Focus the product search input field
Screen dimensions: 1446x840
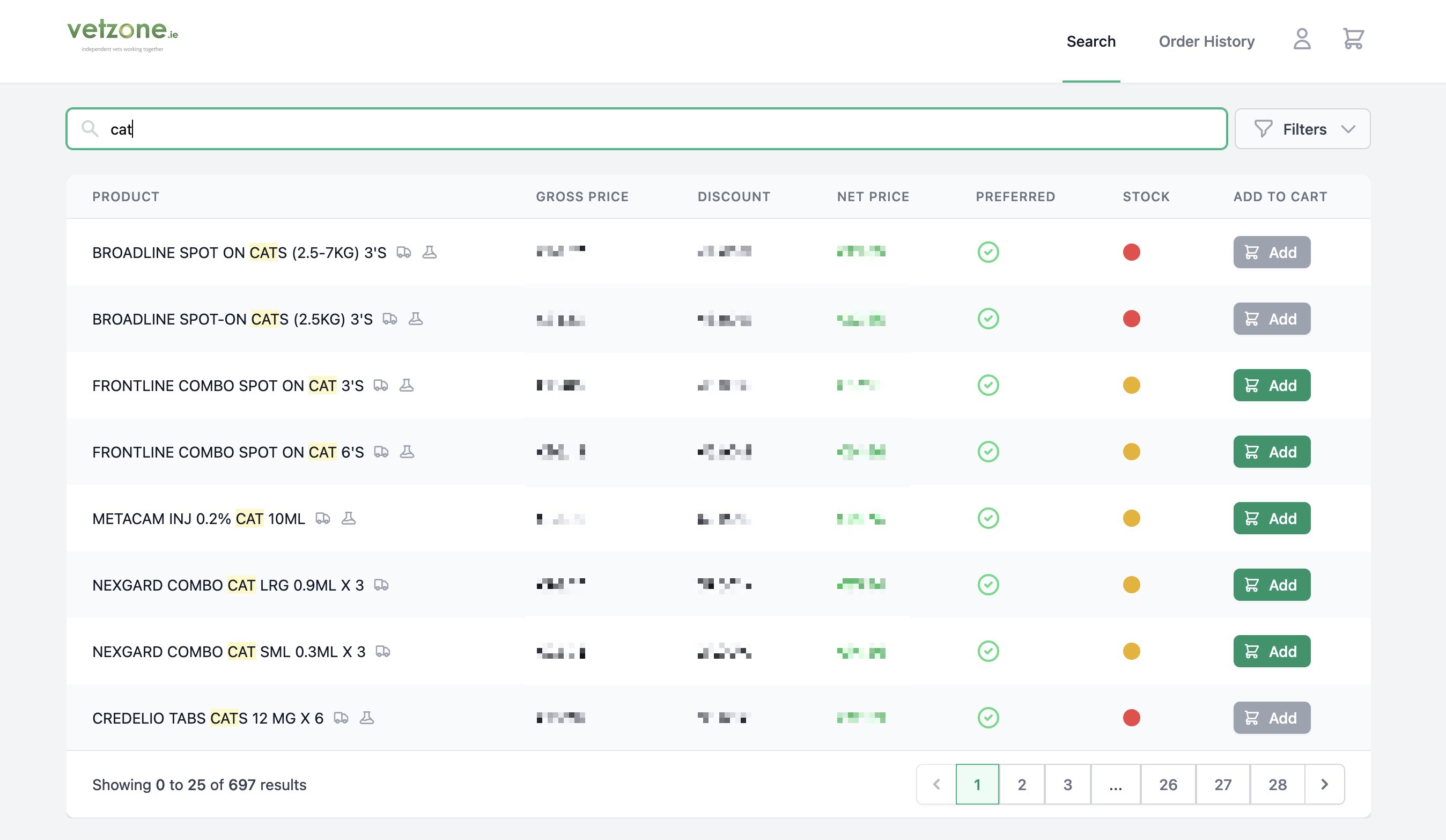click(x=631, y=129)
